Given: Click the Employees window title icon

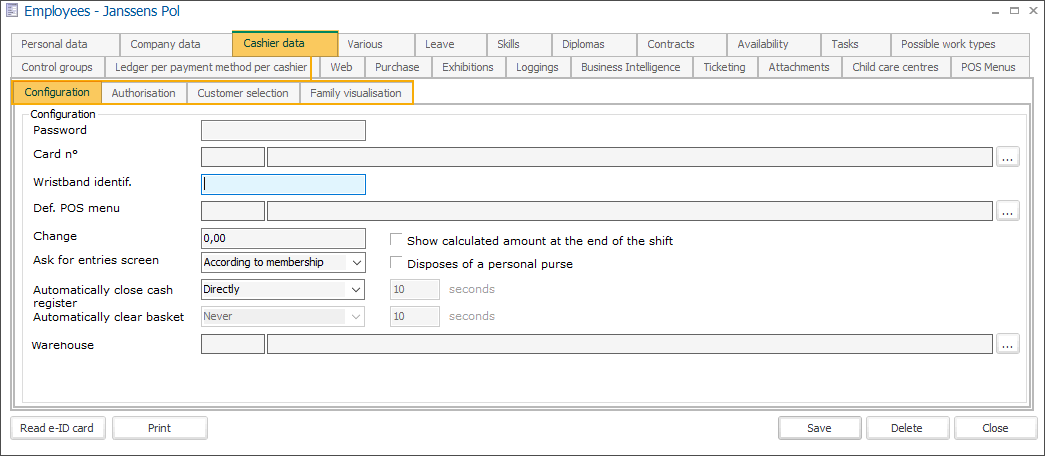Looking at the screenshot, I should (x=12, y=11).
